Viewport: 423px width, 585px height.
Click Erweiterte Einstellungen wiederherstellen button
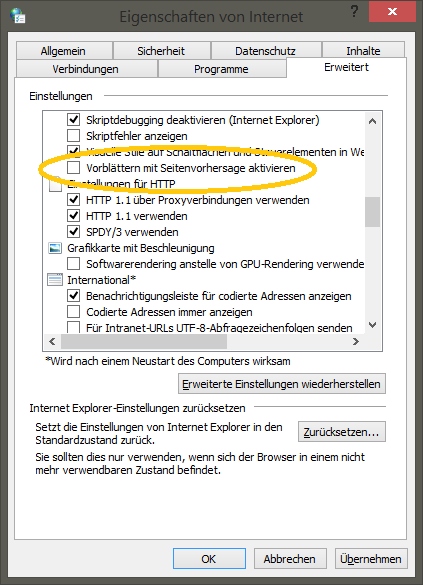(282, 384)
